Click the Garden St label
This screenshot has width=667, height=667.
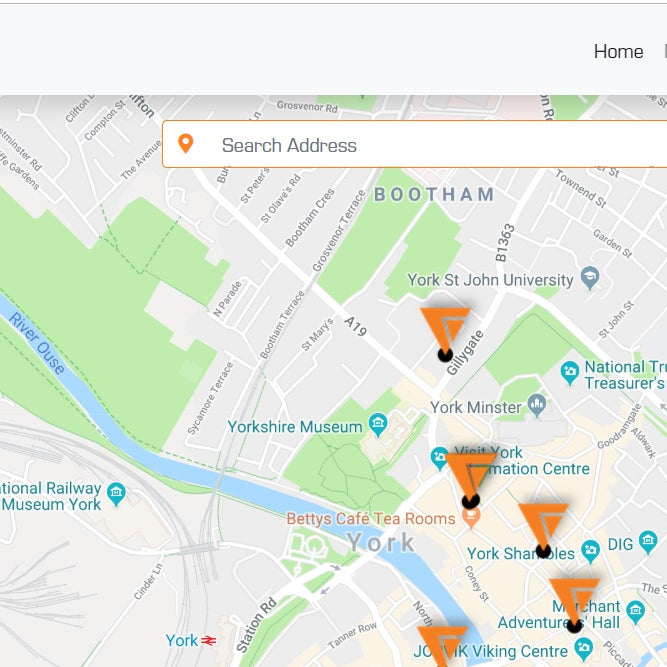[613, 243]
